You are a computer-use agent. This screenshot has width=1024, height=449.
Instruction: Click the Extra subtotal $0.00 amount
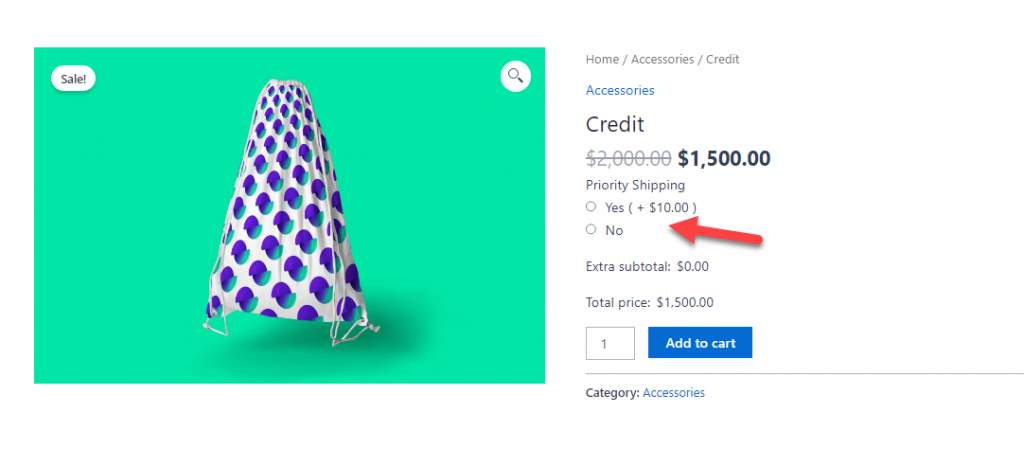[693, 267]
